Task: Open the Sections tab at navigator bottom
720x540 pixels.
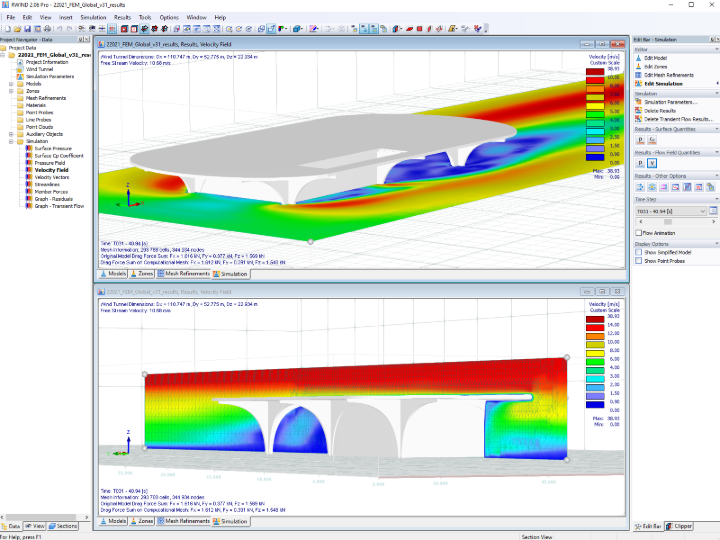Action: click(x=63, y=526)
